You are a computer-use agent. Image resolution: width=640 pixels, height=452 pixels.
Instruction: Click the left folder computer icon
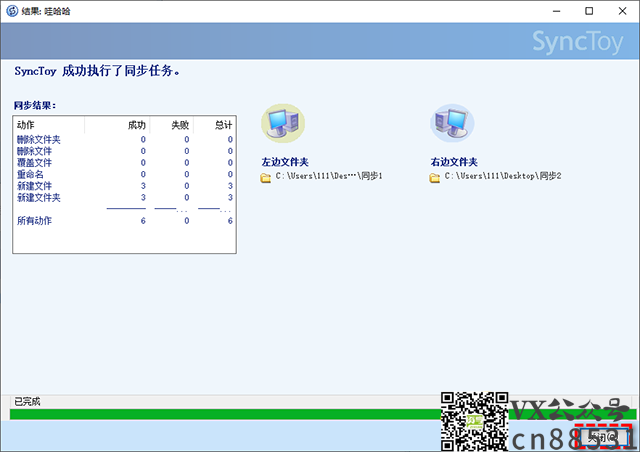pyautogui.click(x=282, y=123)
